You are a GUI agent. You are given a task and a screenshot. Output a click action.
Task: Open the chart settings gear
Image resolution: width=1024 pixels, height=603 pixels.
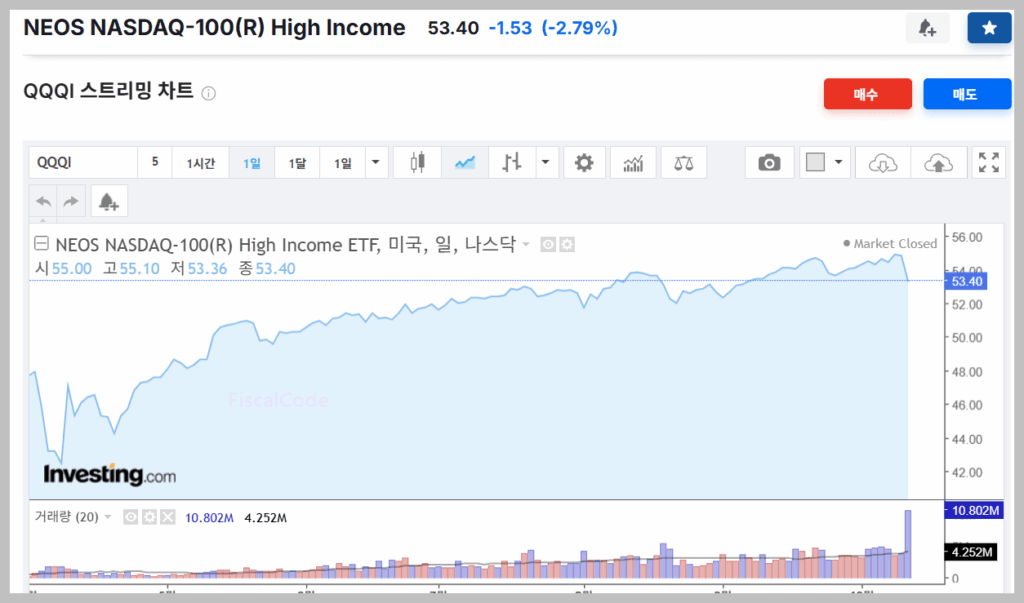point(584,161)
